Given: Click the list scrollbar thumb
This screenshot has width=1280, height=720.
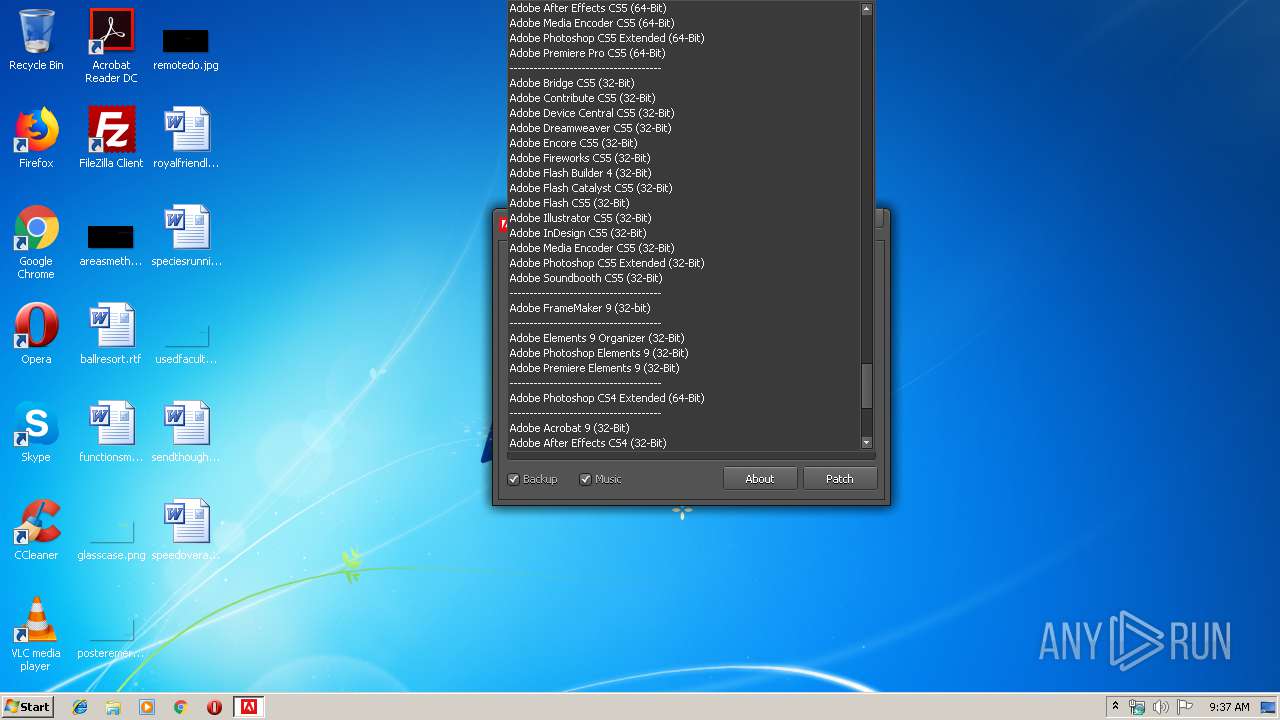Looking at the screenshot, I should tap(866, 386).
